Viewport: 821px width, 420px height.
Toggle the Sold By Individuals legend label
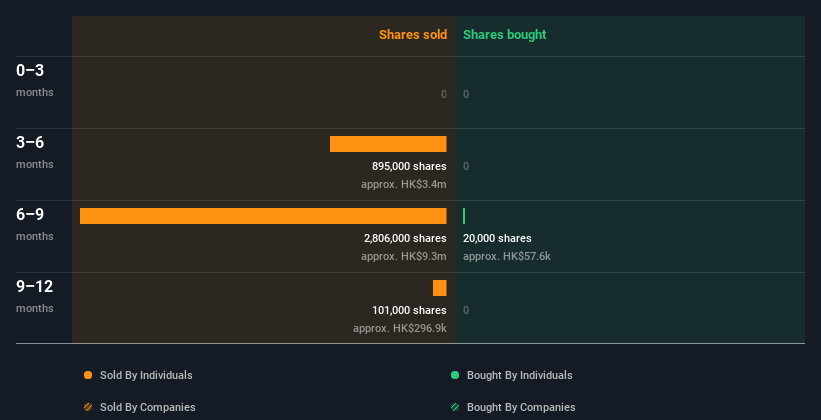click(146, 375)
